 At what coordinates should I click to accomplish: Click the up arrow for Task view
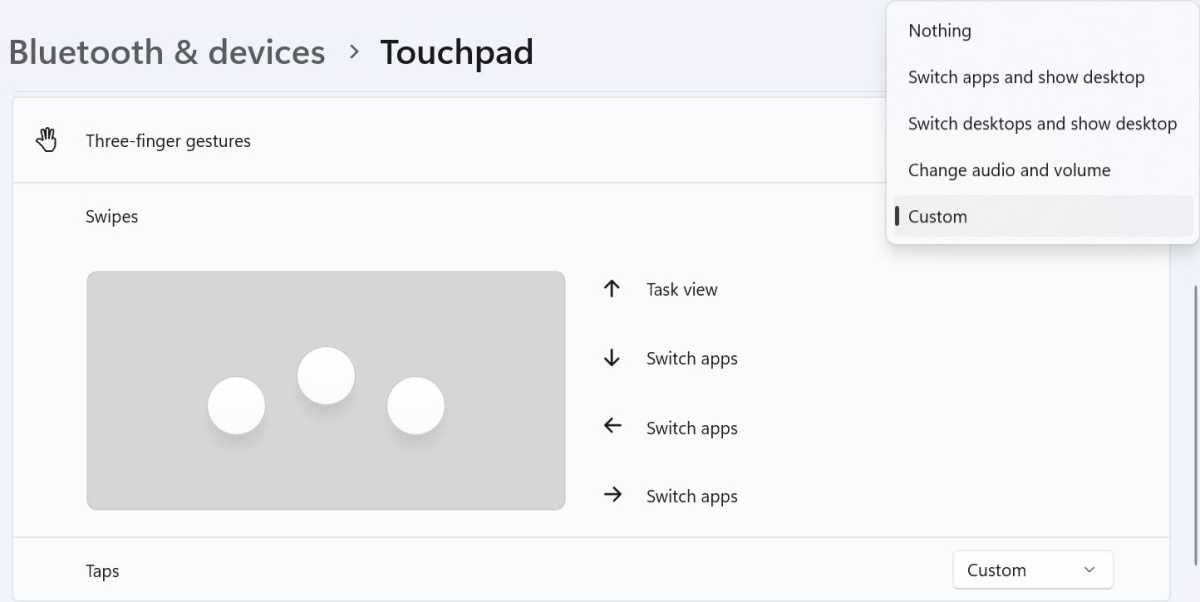coord(612,289)
